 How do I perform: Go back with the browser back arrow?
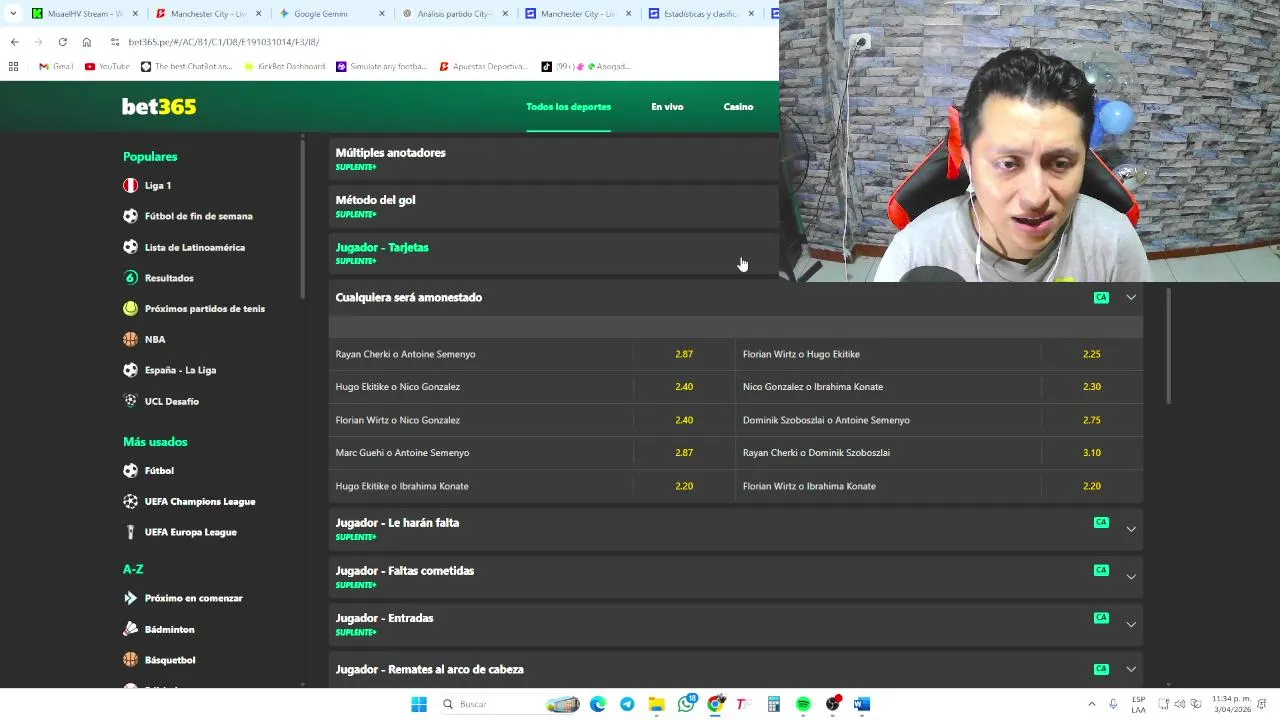(14, 42)
